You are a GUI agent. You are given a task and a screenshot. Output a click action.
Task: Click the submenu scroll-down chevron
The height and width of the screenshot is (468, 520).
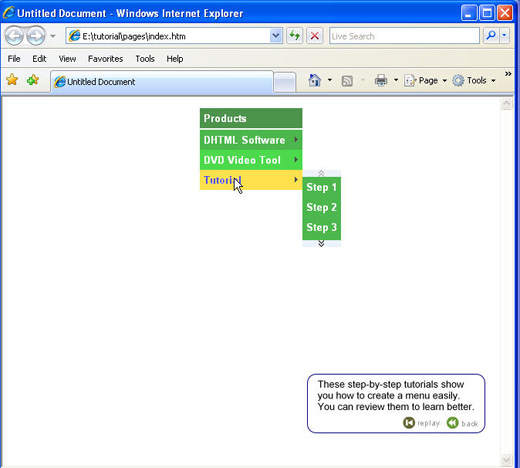(x=321, y=243)
